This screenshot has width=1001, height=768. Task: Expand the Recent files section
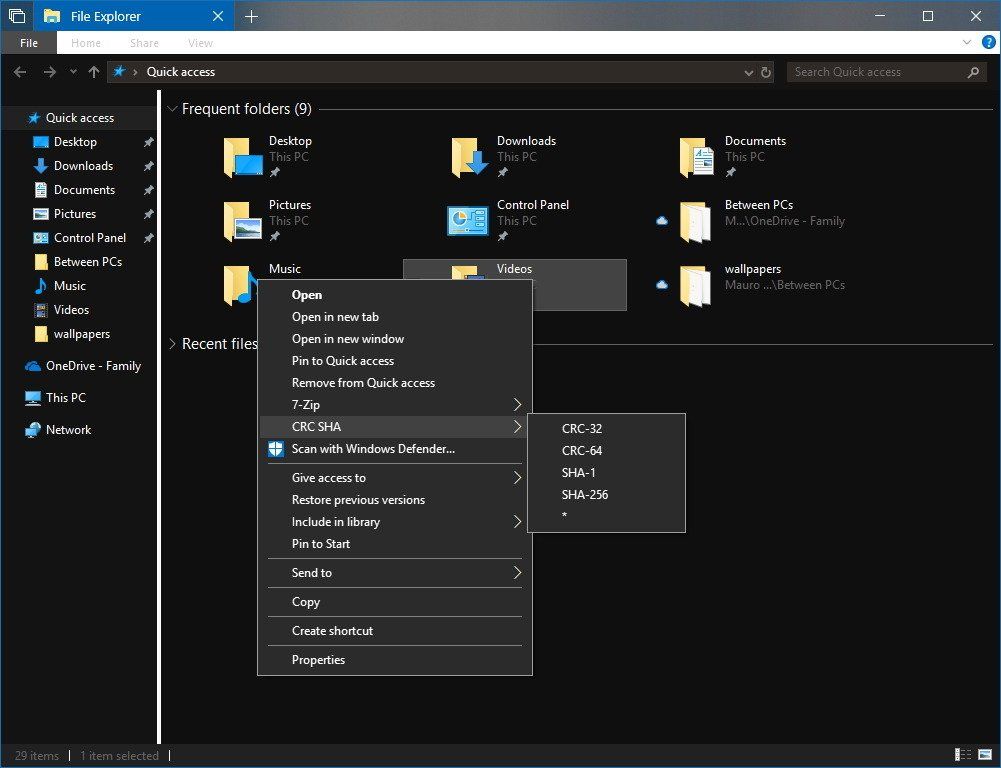[x=173, y=344]
